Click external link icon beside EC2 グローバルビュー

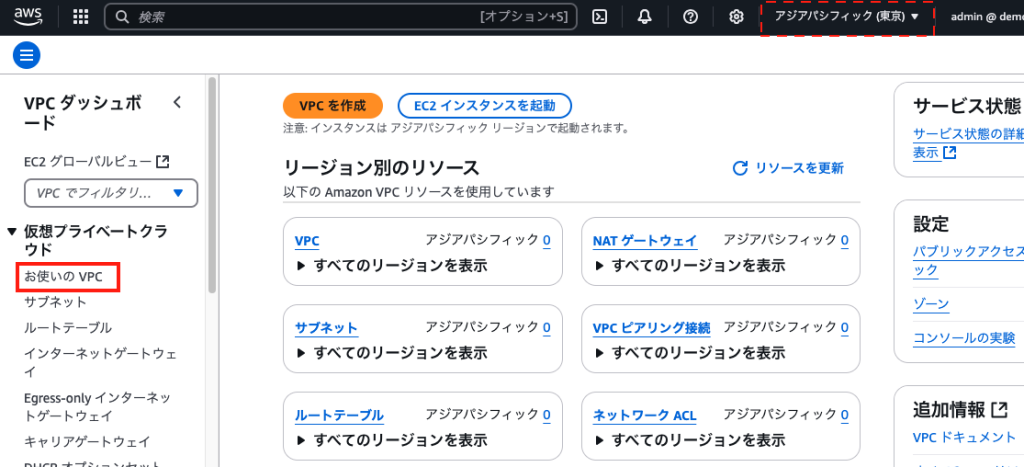(x=163, y=161)
